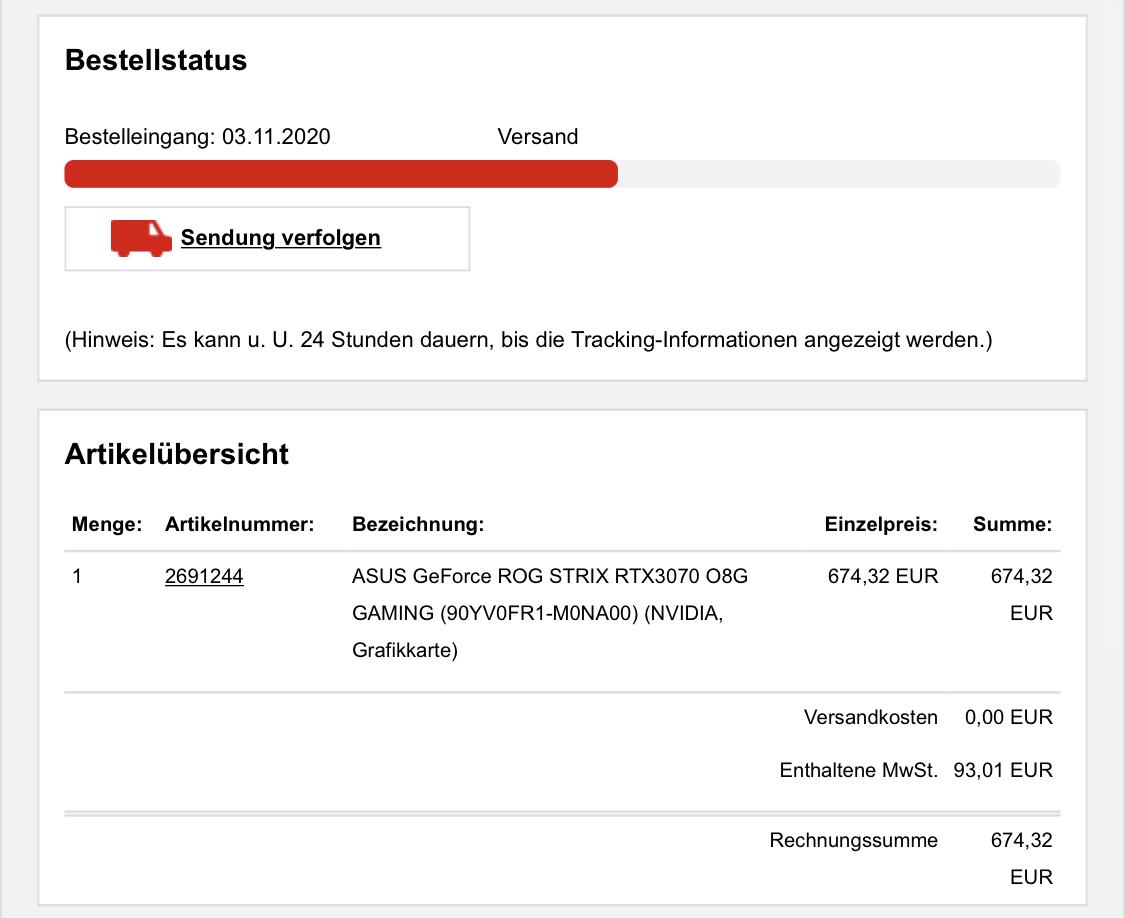1125x918 pixels.
Task: Select the 93,01 EUR tax amount
Action: tap(1003, 770)
